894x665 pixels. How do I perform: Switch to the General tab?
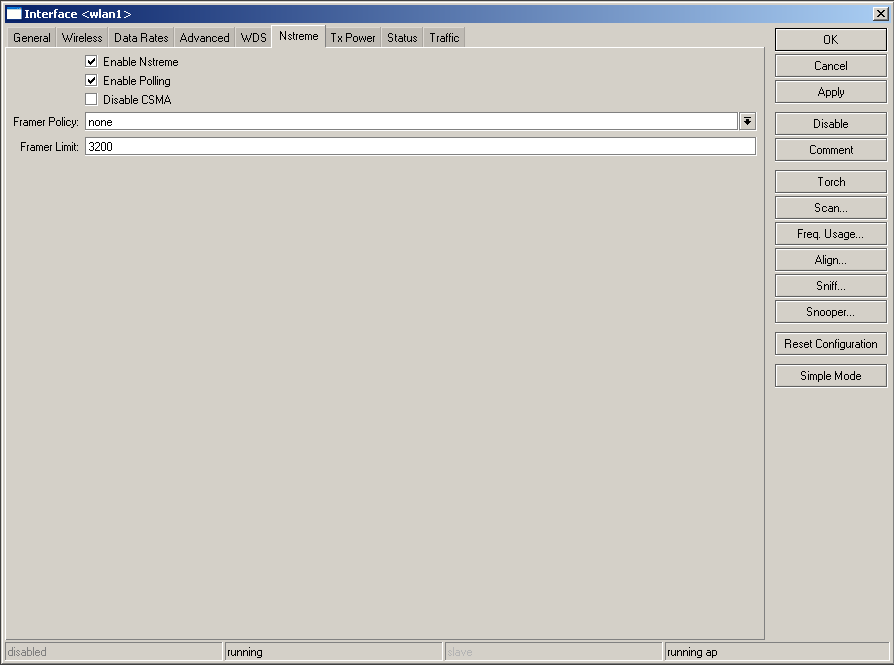pyautogui.click(x=31, y=38)
